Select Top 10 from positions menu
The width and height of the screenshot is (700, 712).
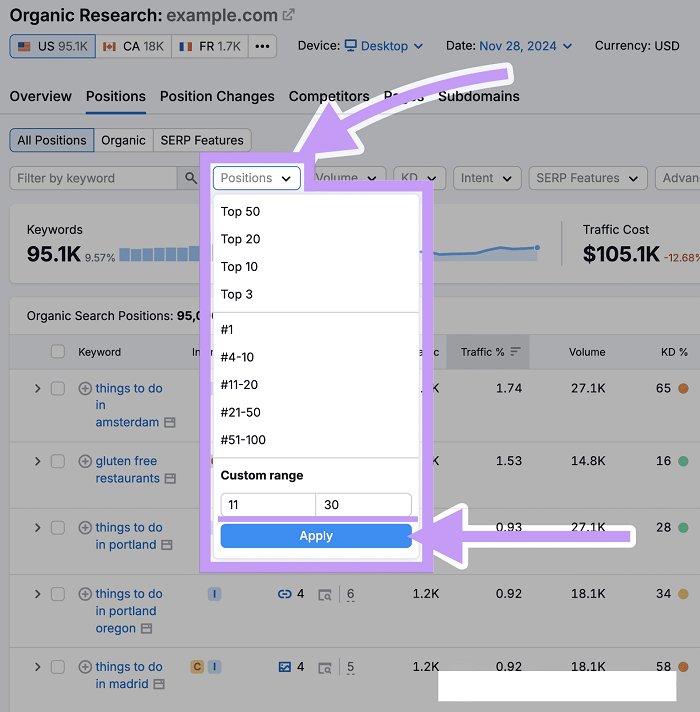click(x=316, y=267)
